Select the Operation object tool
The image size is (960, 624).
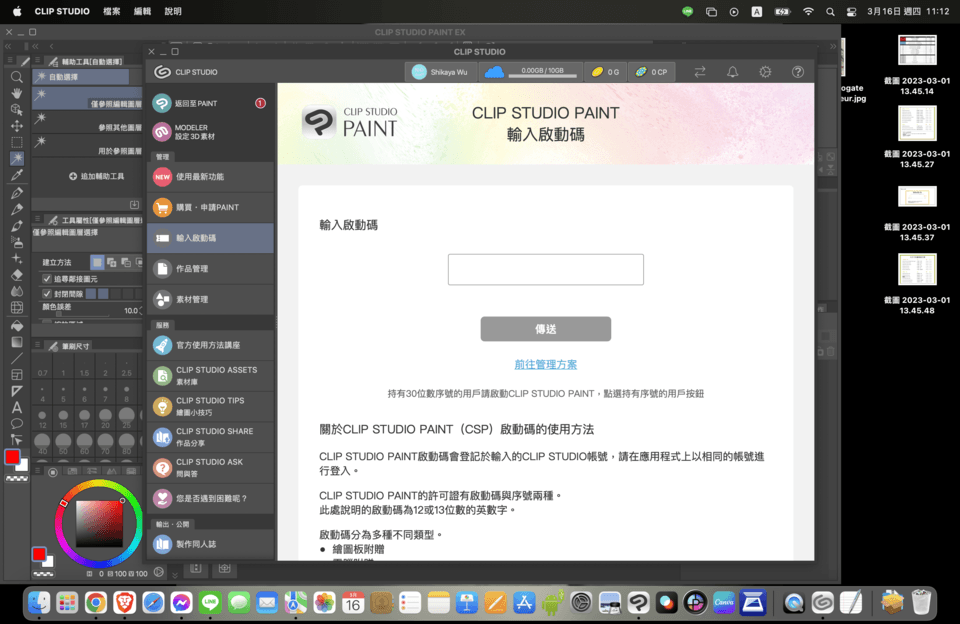click(17, 110)
